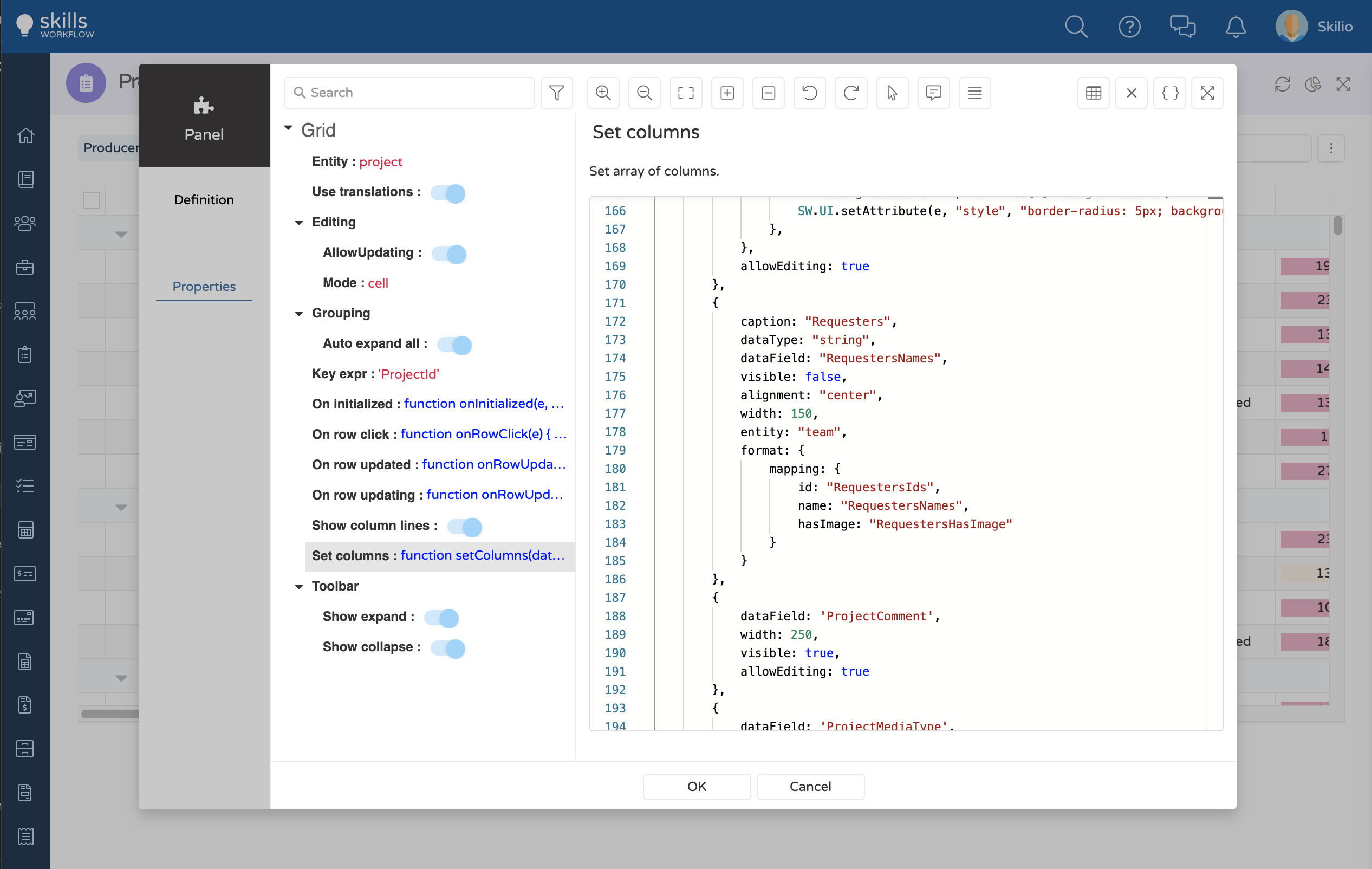Click the comment bubble toolbar icon

tap(933, 93)
